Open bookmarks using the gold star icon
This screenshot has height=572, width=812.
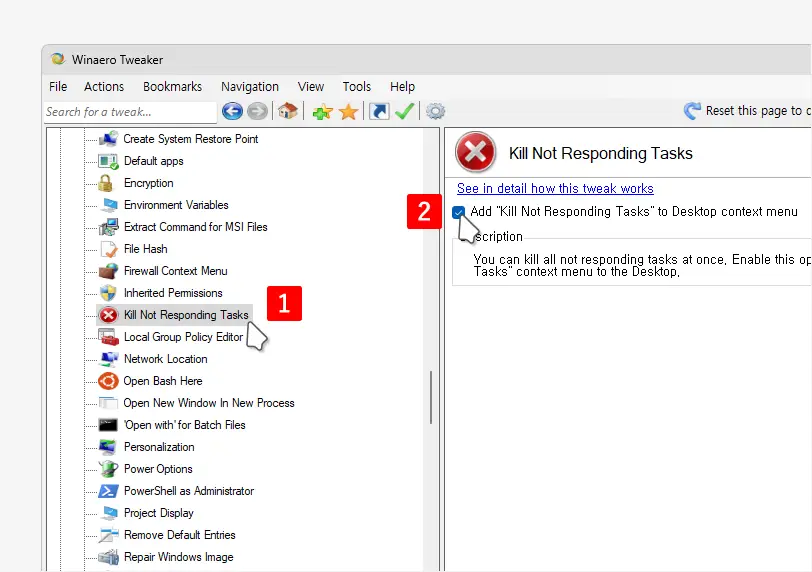tap(348, 112)
